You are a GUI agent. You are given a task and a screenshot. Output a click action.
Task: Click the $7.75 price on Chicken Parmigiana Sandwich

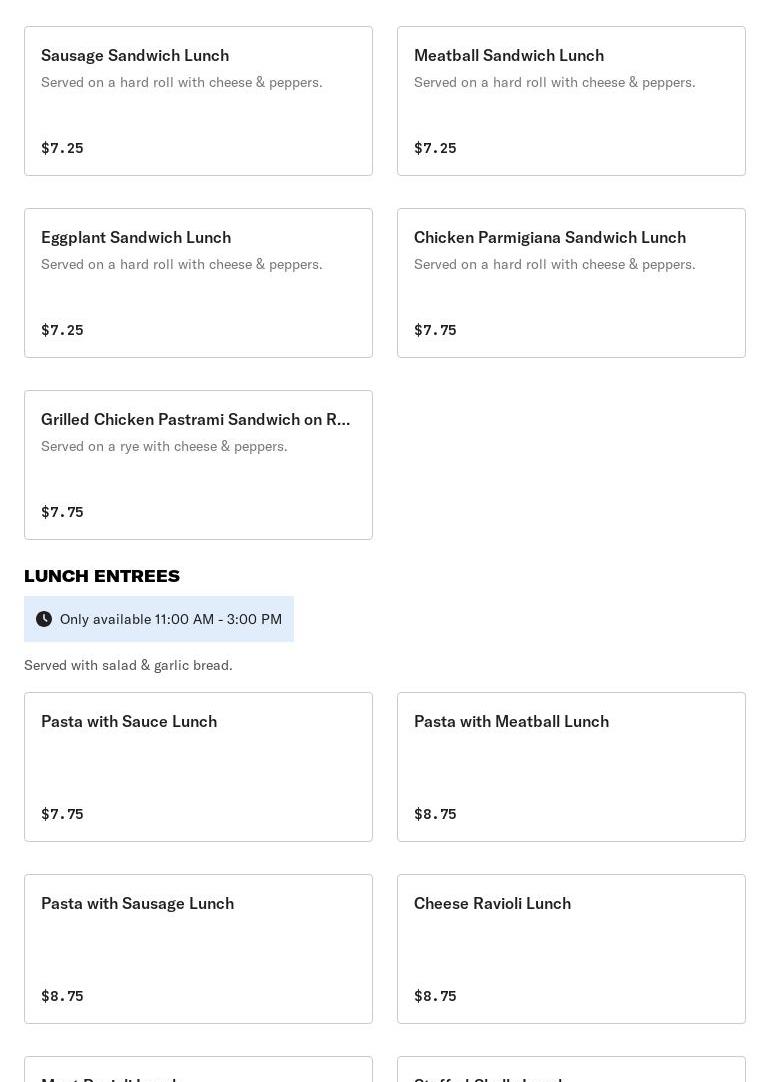(435, 330)
